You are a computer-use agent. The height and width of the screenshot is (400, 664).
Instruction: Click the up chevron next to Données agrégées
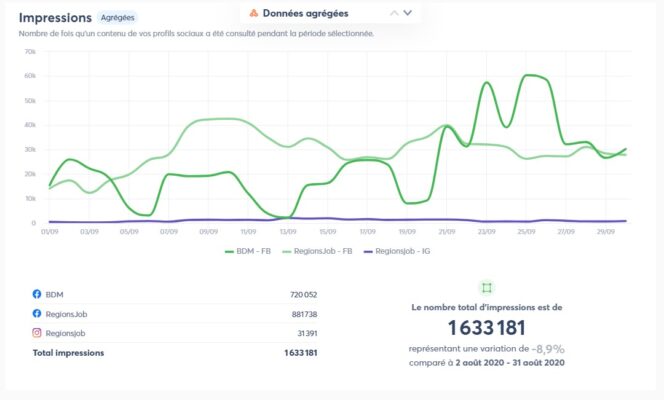tap(394, 13)
